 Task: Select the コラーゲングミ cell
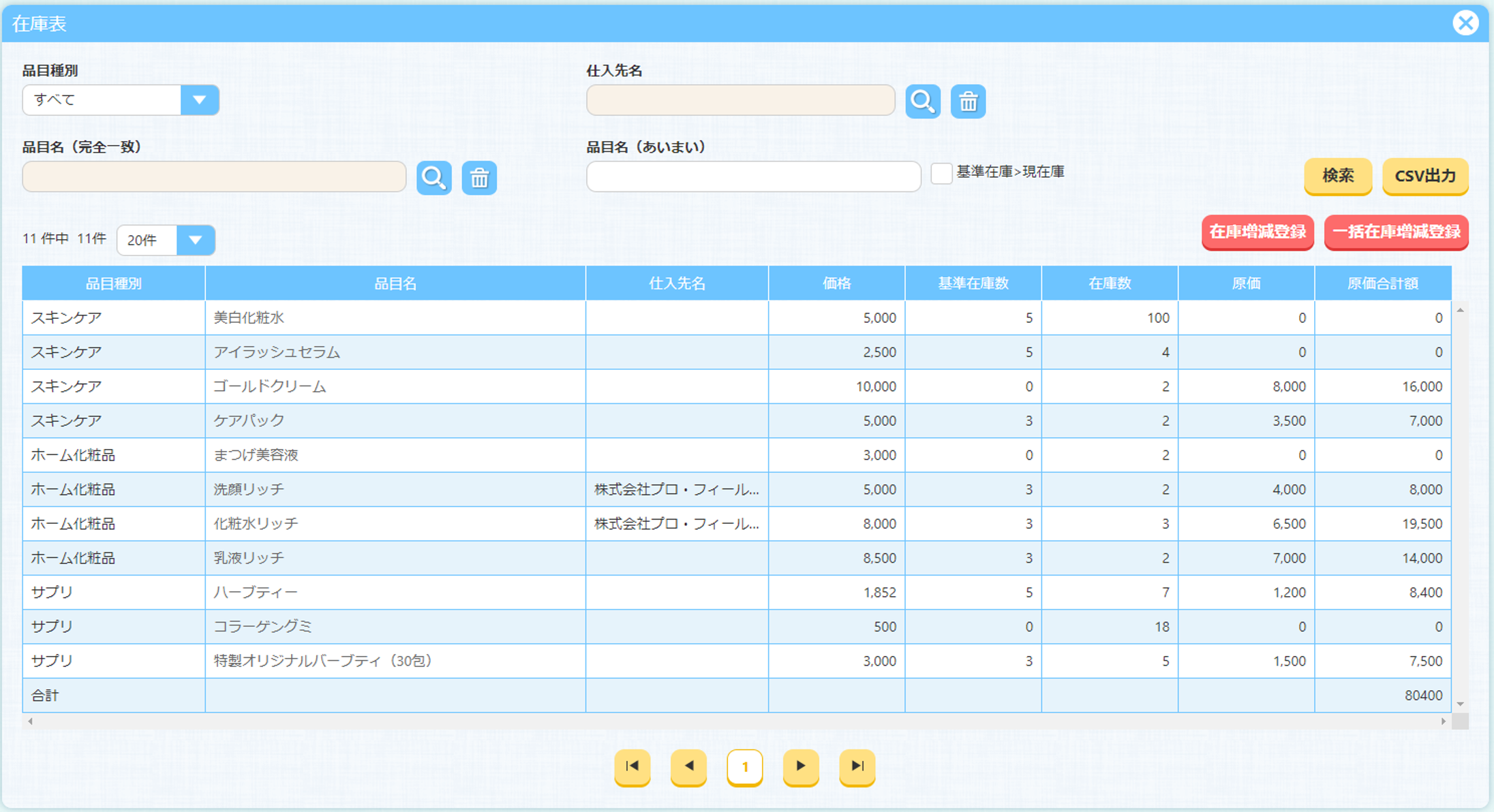coord(395,626)
